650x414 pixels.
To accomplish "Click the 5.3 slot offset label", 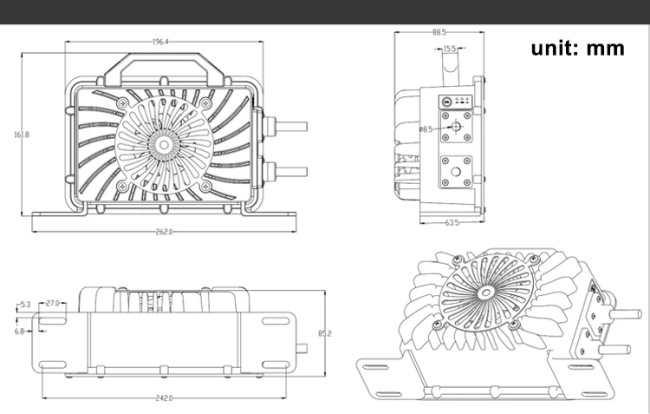I will coord(25,305).
